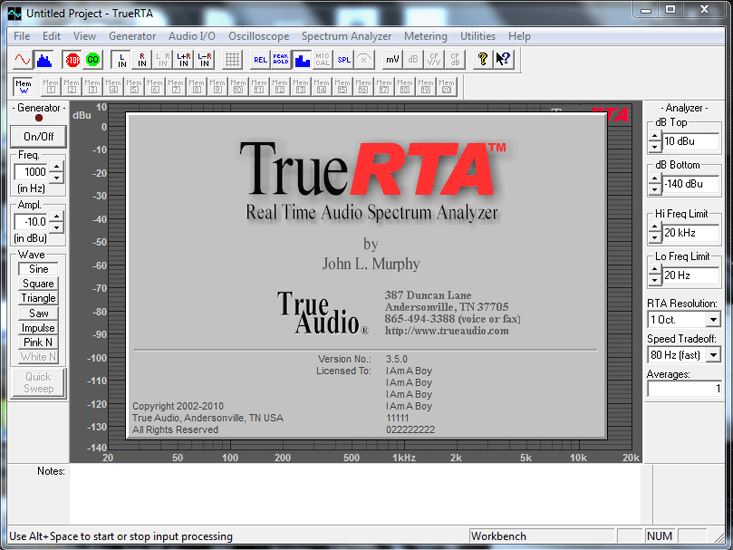Viewport: 733px width, 550px height.
Task: Decrease the Lo Freq Limit
Action: [x=654, y=280]
